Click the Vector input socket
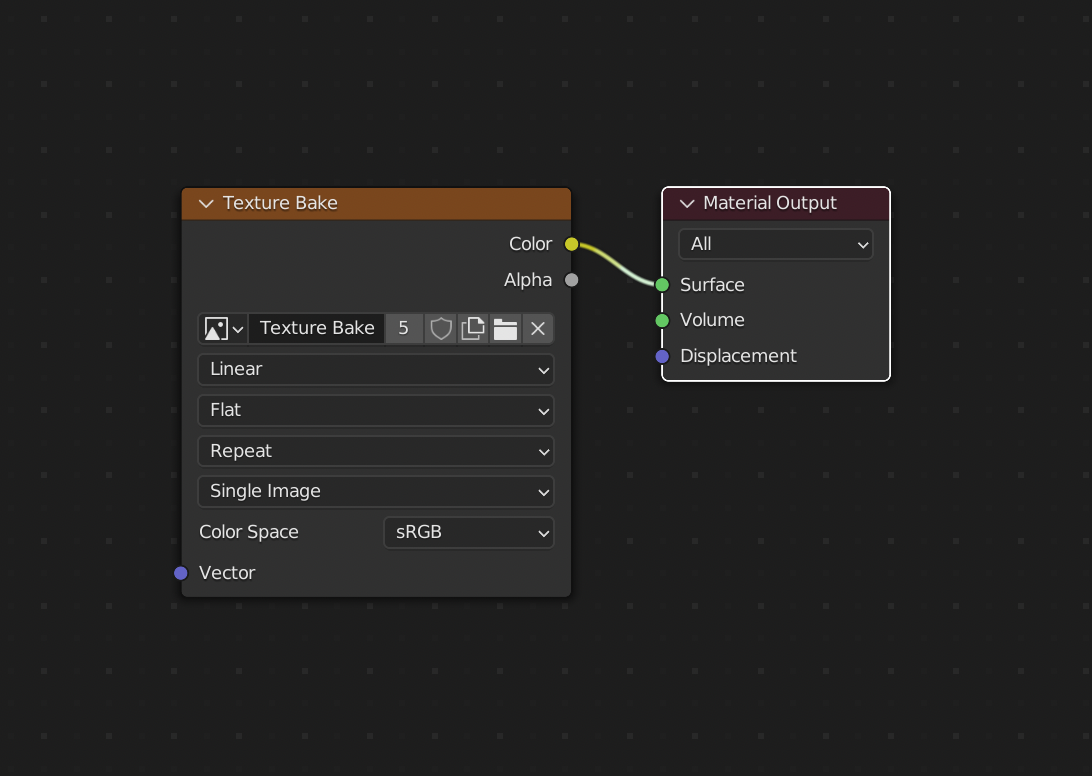1092x776 pixels. coord(181,573)
